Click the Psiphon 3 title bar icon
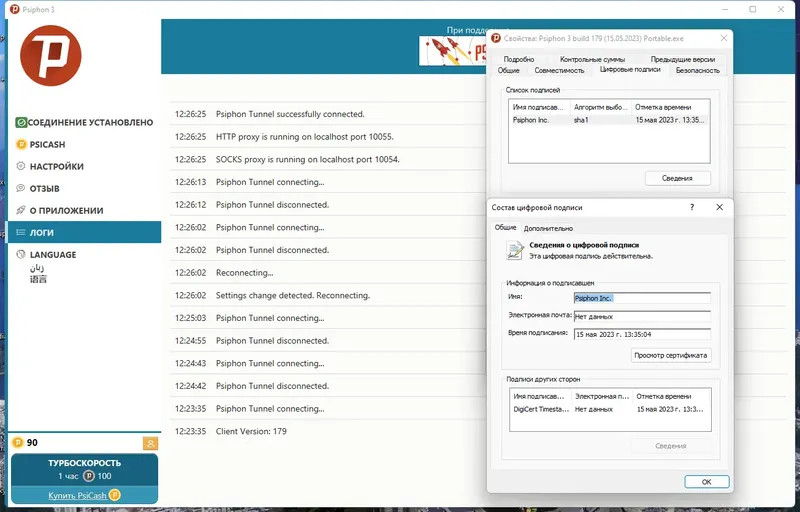Image resolution: width=800 pixels, height=512 pixels. tap(15, 9)
